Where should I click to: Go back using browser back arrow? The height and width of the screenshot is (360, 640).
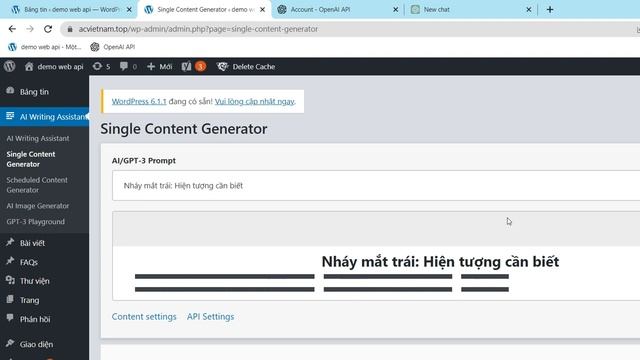12,29
